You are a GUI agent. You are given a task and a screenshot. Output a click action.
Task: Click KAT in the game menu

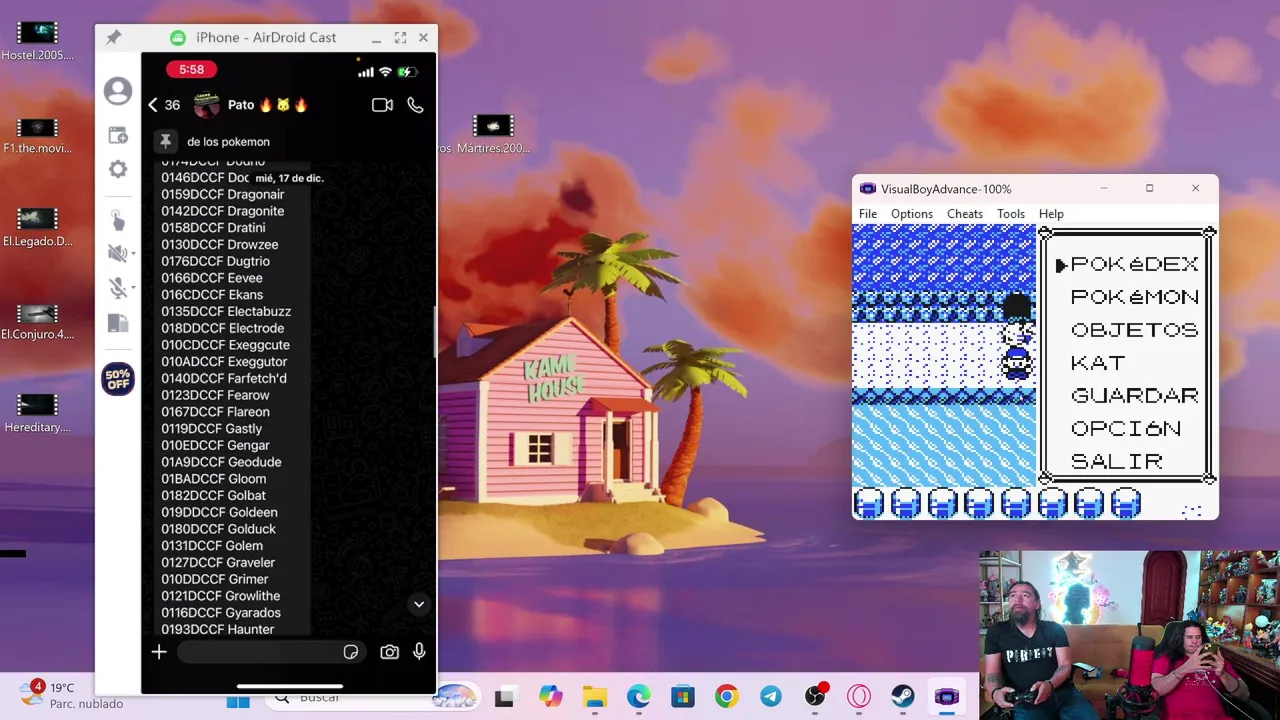click(1098, 363)
